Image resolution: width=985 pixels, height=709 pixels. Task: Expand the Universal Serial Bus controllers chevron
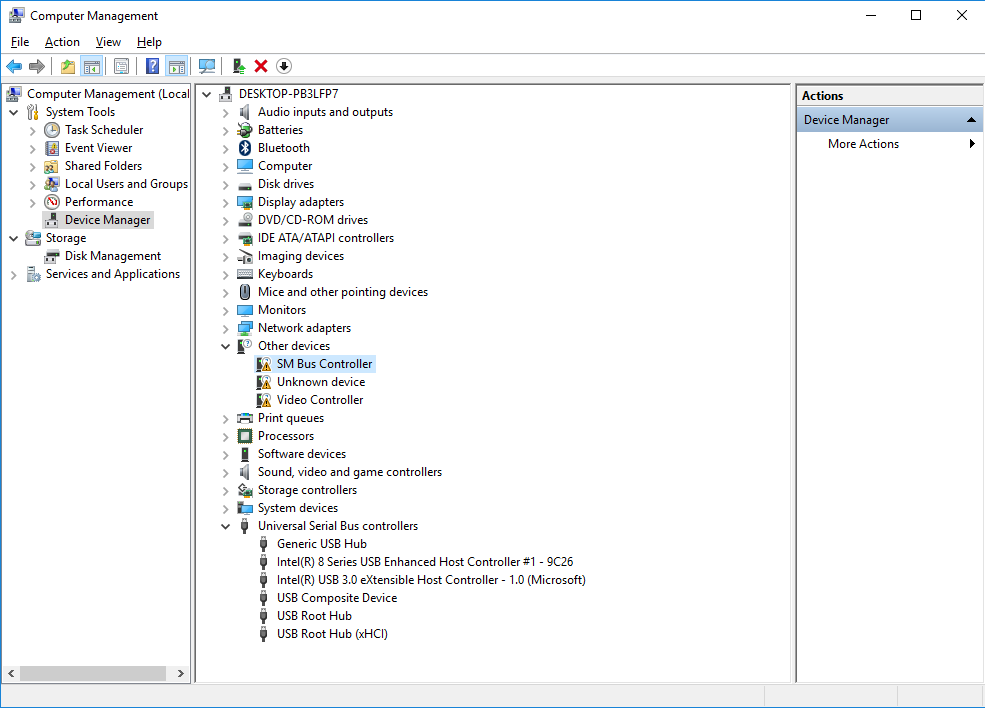(224, 525)
